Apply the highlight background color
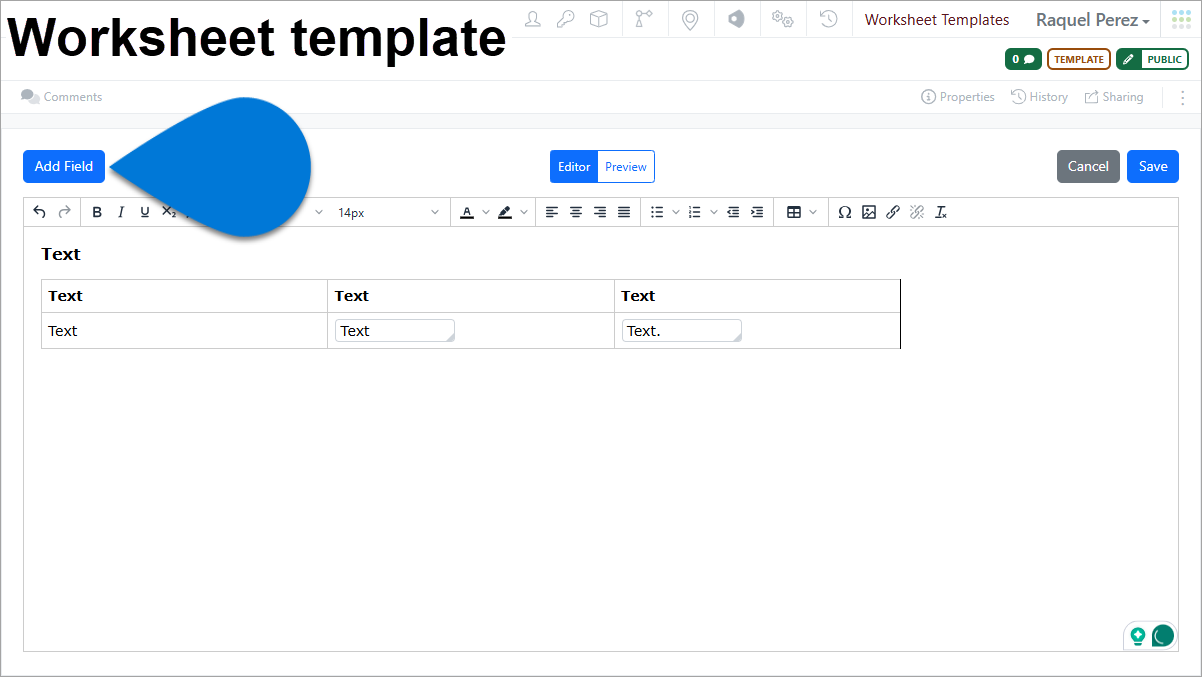 (505, 212)
